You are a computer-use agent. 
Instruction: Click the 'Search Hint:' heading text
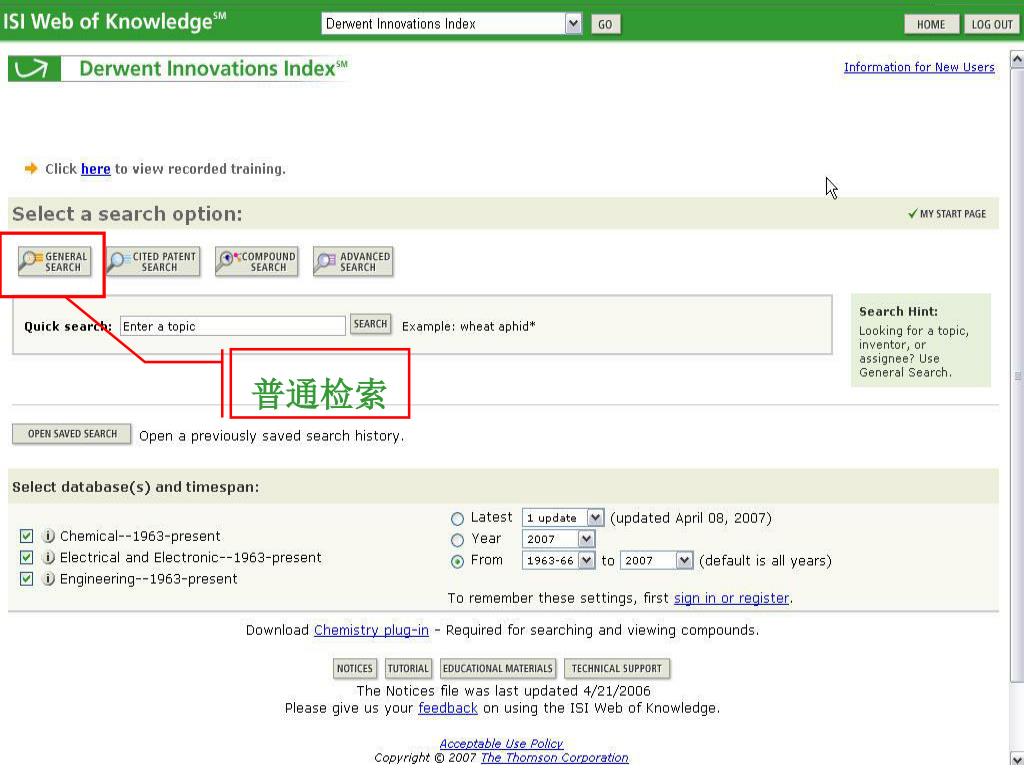pyautogui.click(x=898, y=312)
